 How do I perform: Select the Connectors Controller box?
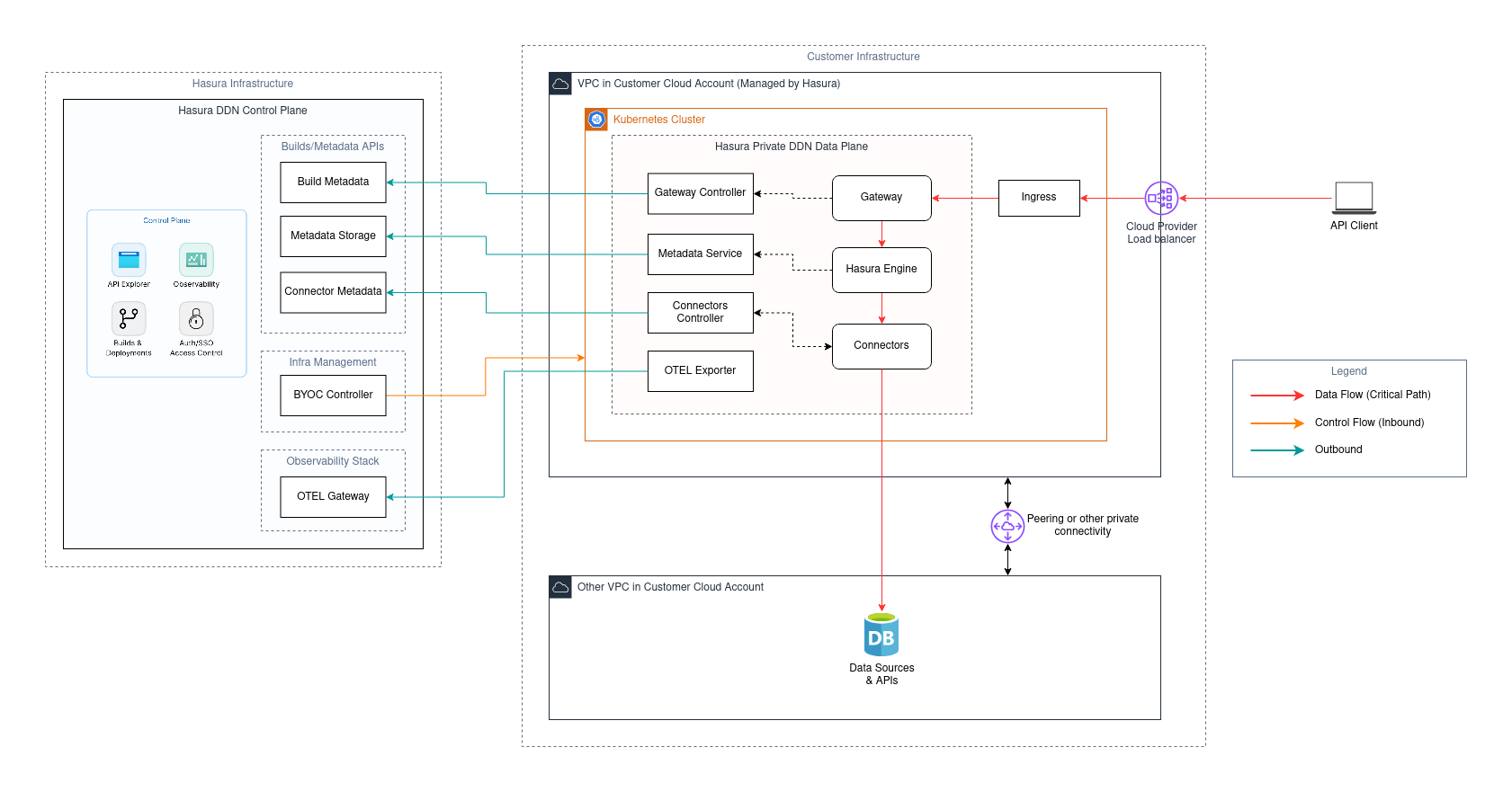[x=701, y=313]
